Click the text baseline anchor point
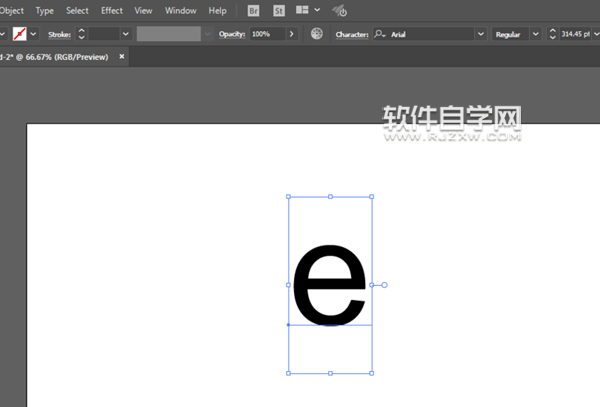The height and width of the screenshot is (407, 600). click(x=289, y=325)
